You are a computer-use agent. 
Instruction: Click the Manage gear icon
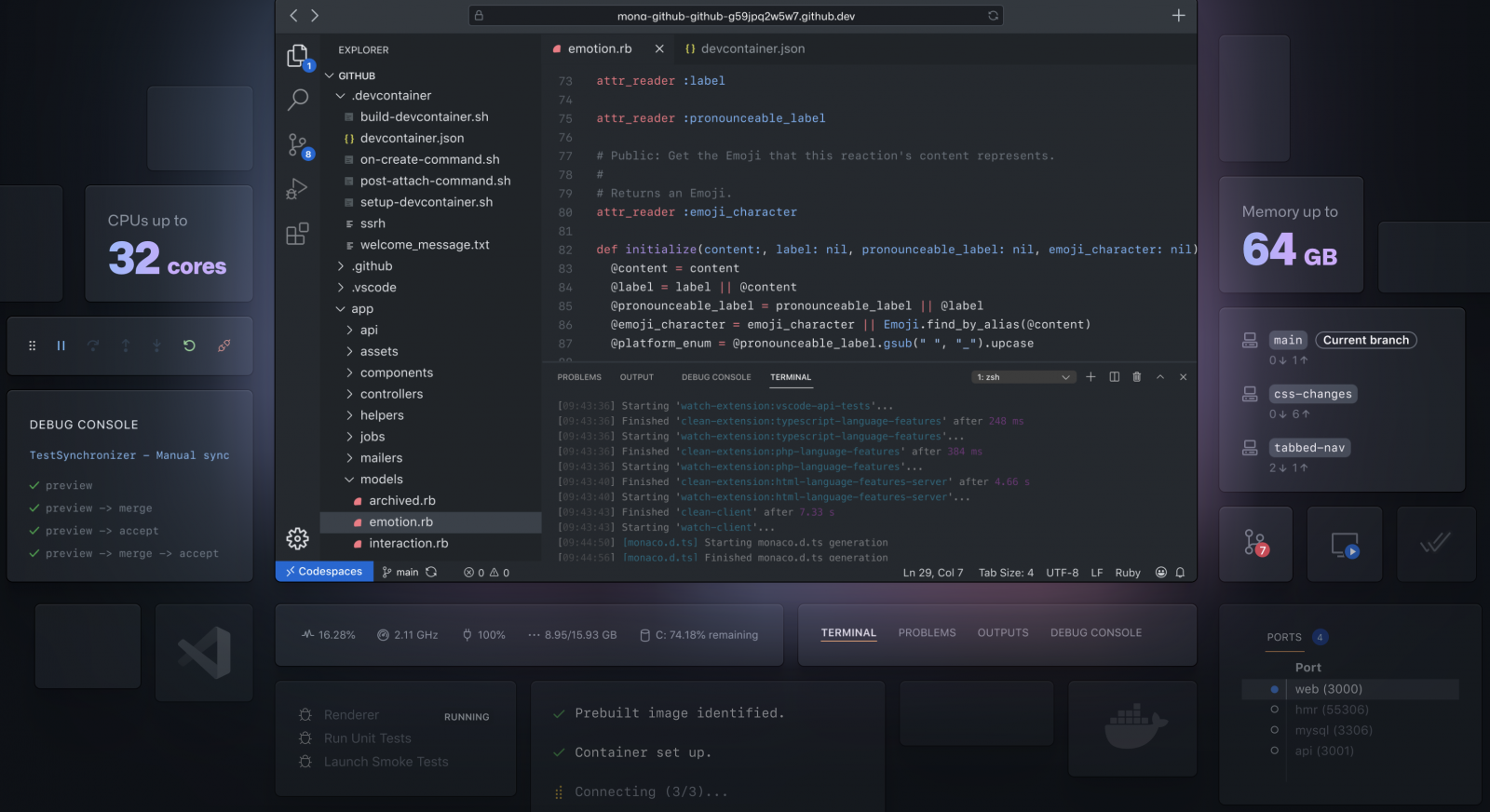(297, 538)
